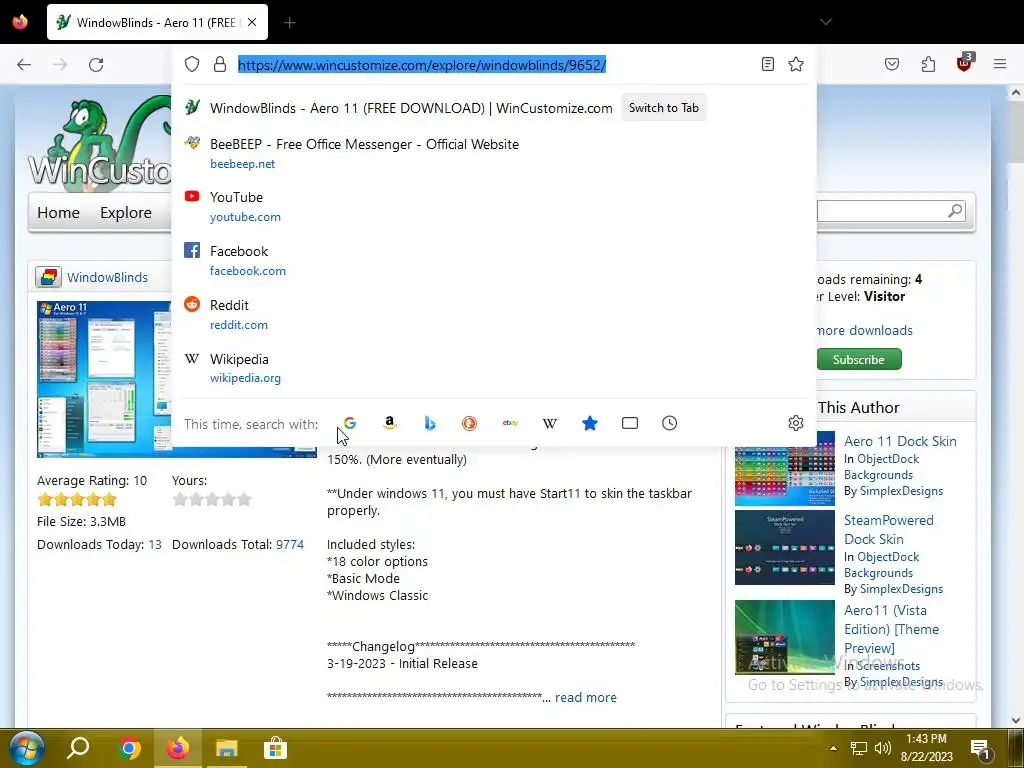Select the Reddit suggestion
Image resolution: width=1024 pixels, height=768 pixels.
point(494,314)
